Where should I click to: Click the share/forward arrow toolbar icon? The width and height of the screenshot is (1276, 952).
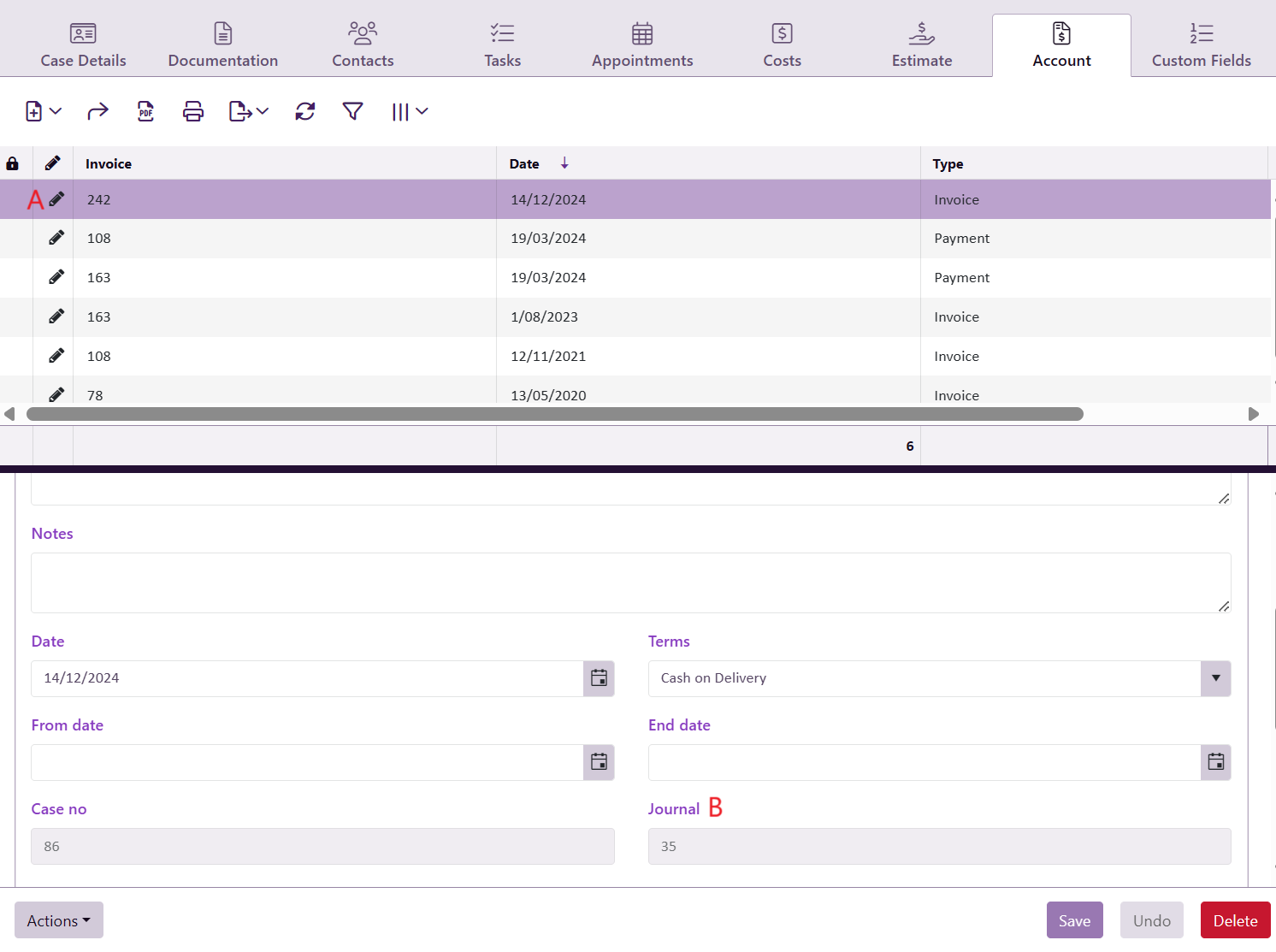click(x=98, y=111)
